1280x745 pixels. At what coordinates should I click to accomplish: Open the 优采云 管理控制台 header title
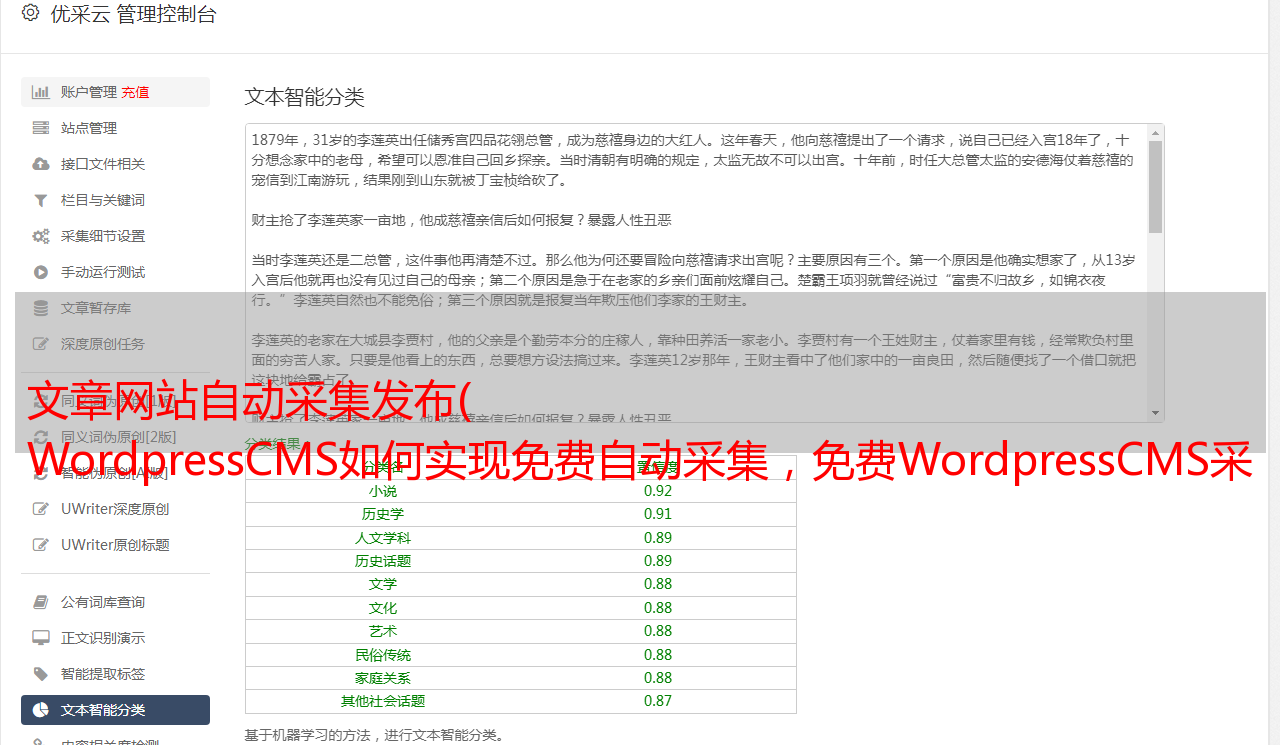133,14
